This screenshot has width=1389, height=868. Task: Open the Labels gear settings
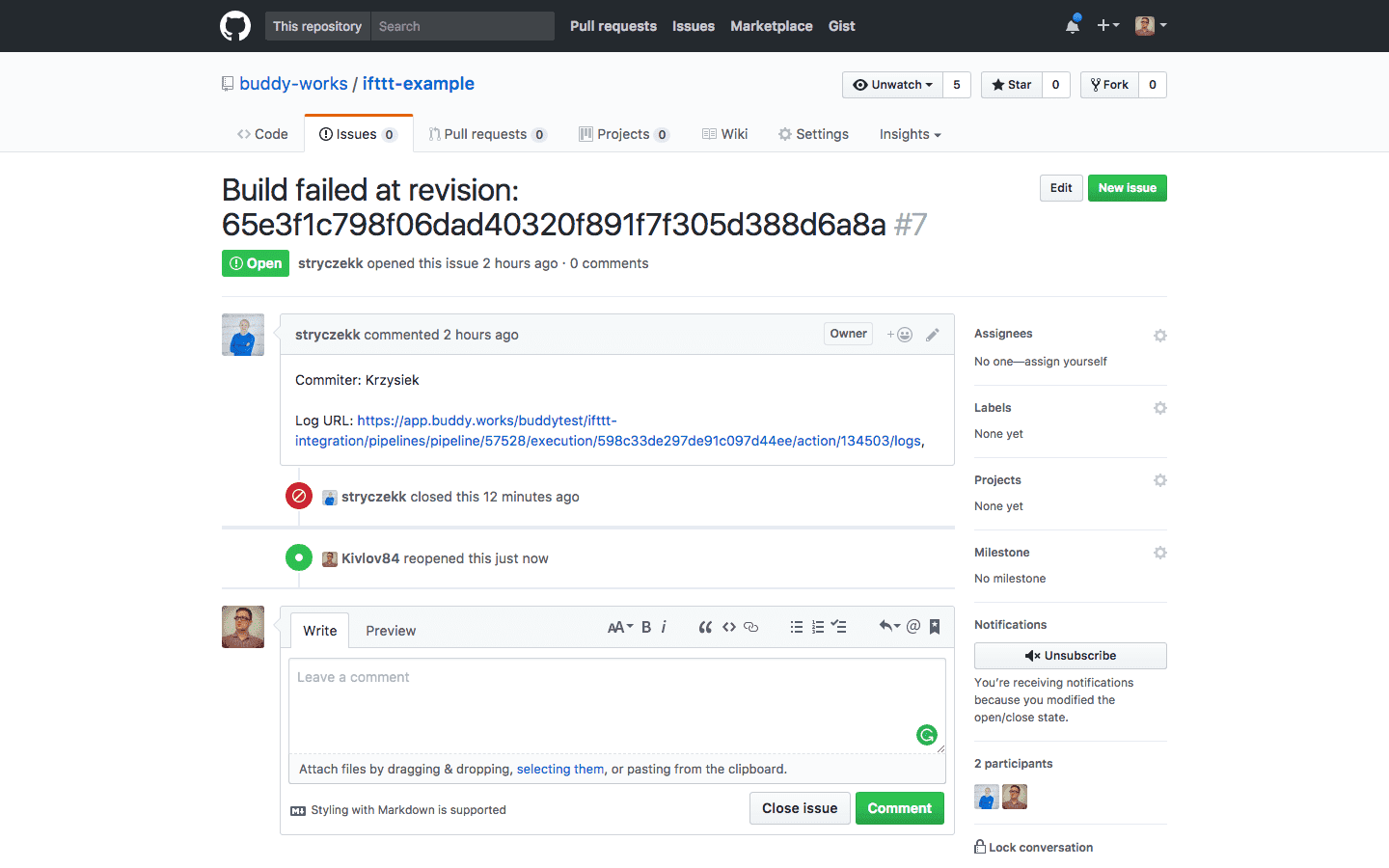[x=1160, y=408]
